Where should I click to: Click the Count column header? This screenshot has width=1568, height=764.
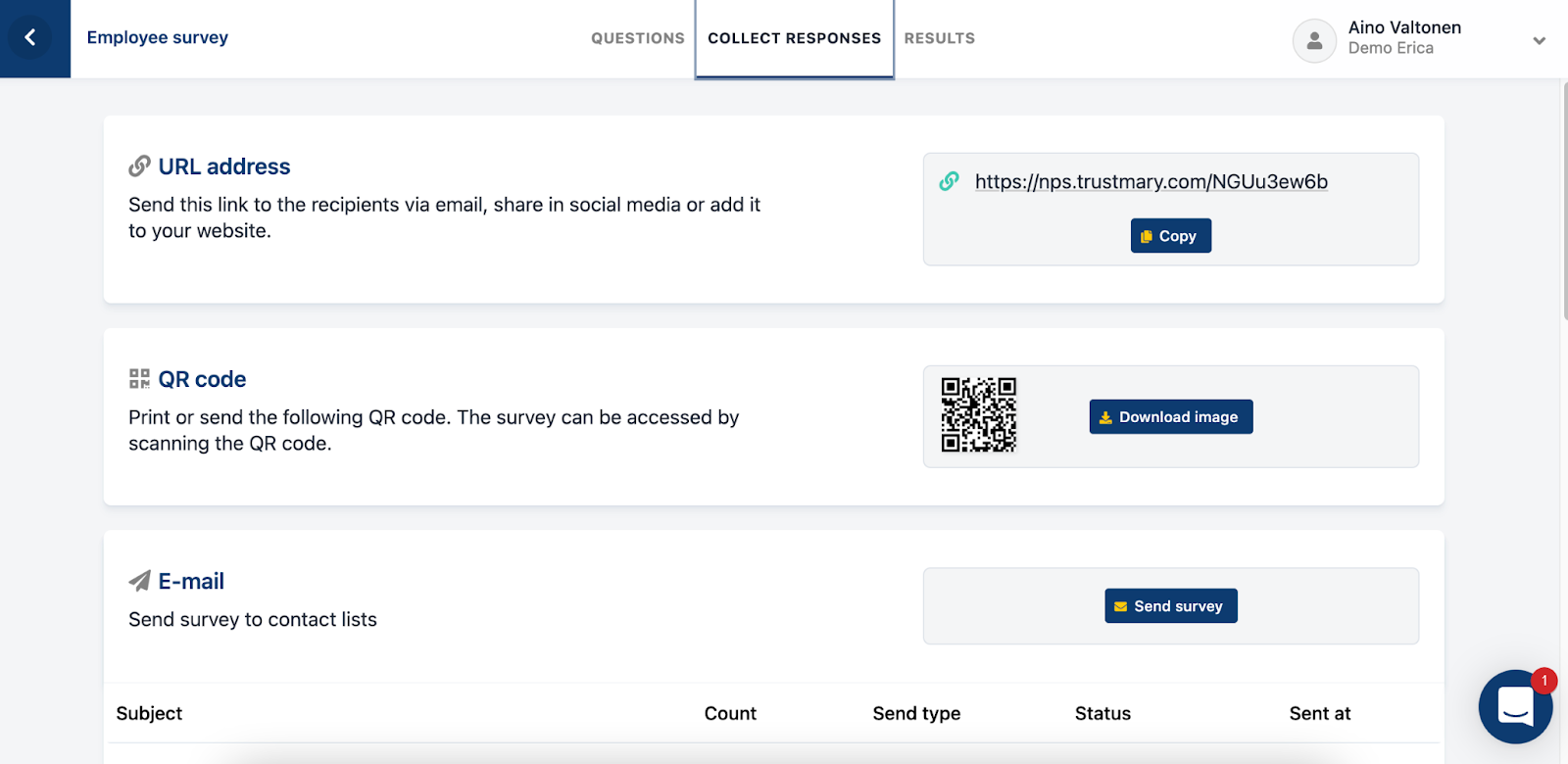730,713
